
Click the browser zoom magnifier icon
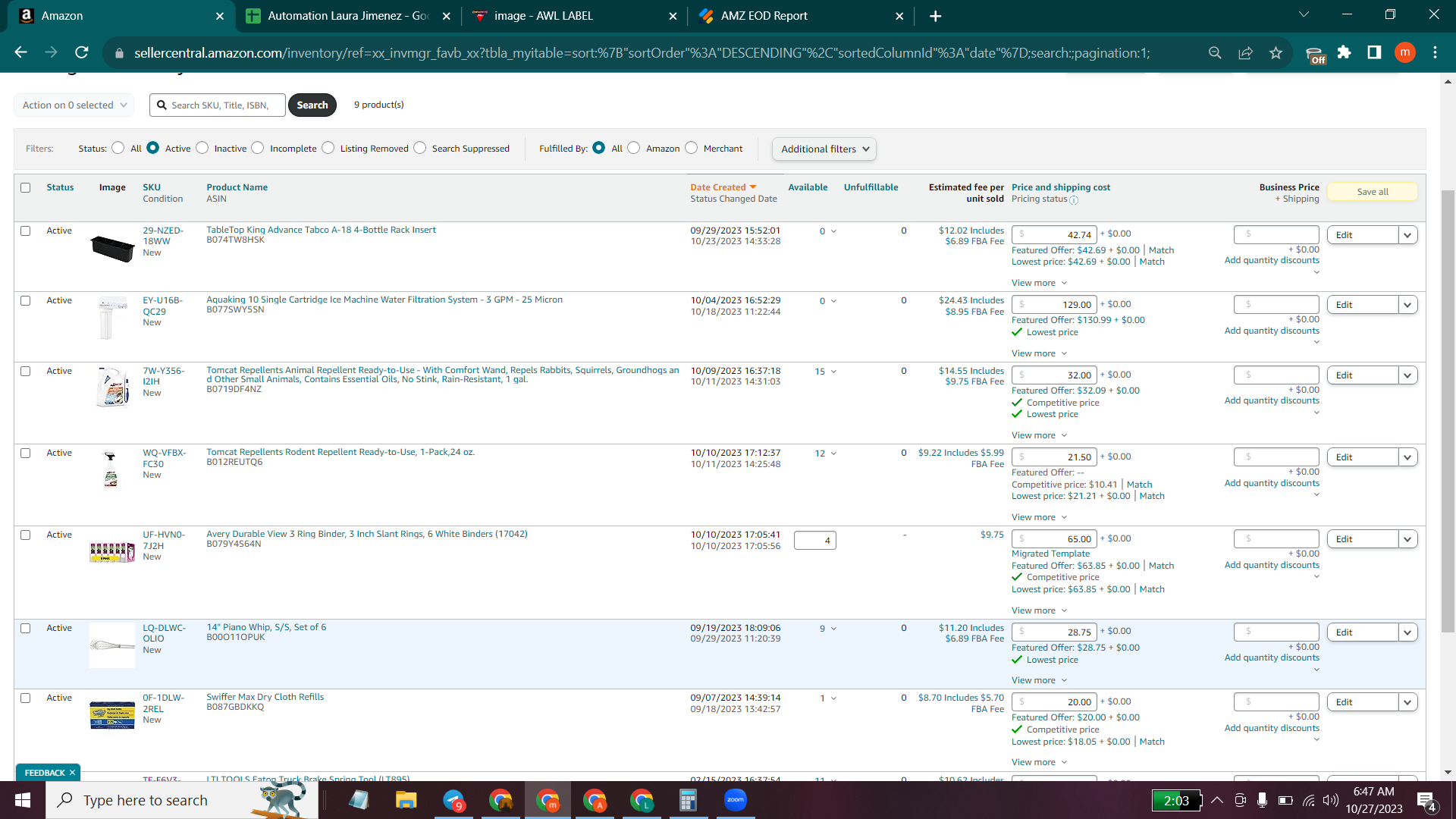1215,52
